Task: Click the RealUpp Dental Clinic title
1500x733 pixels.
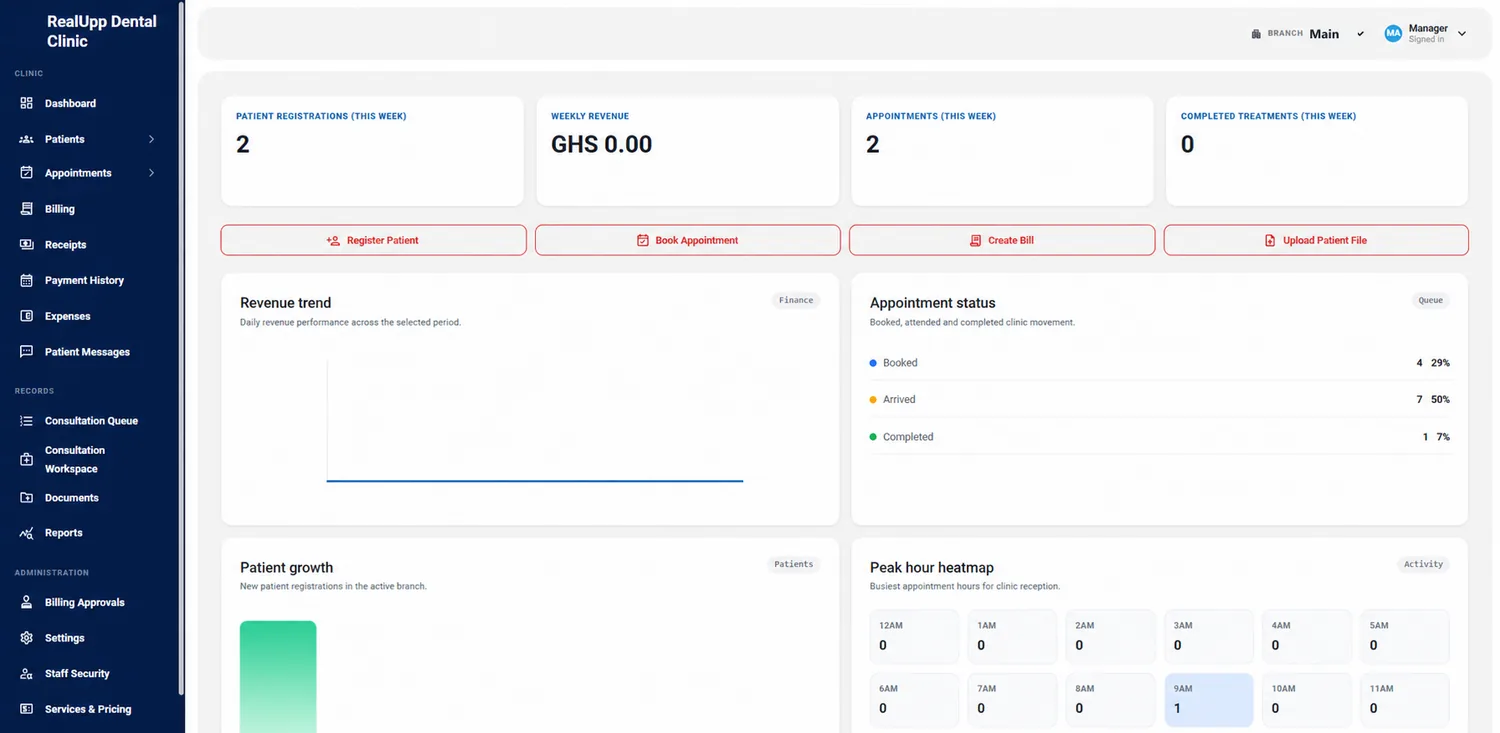Action: (x=102, y=31)
